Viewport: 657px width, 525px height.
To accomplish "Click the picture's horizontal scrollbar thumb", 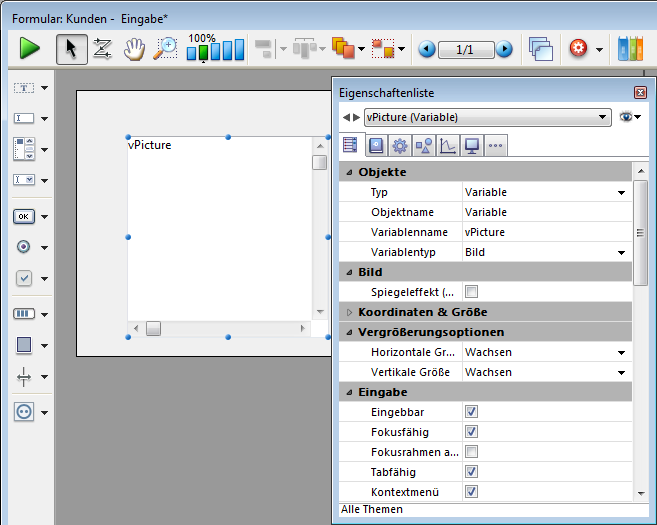I will [153, 328].
